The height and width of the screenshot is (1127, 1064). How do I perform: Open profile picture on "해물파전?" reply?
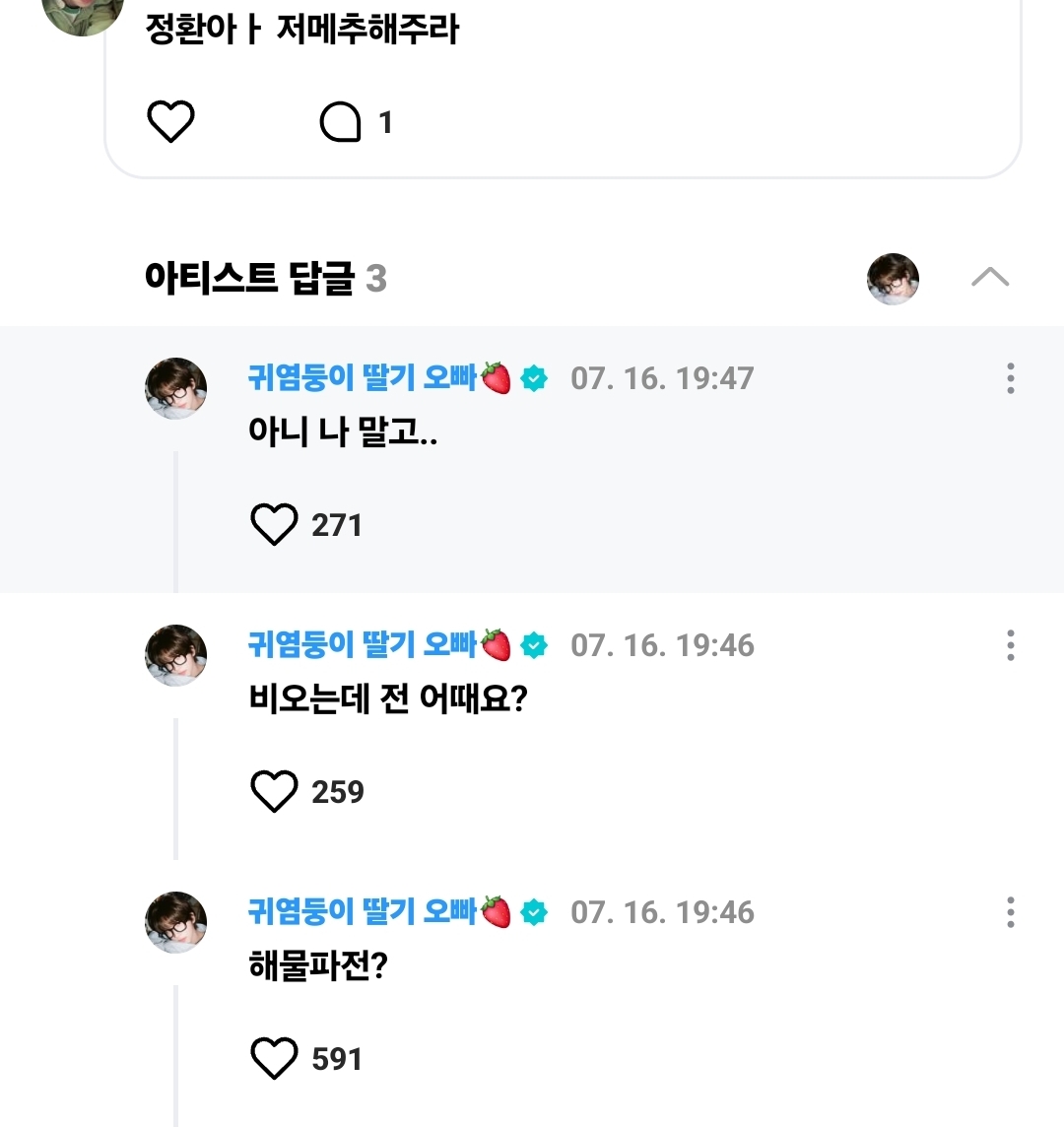176,922
